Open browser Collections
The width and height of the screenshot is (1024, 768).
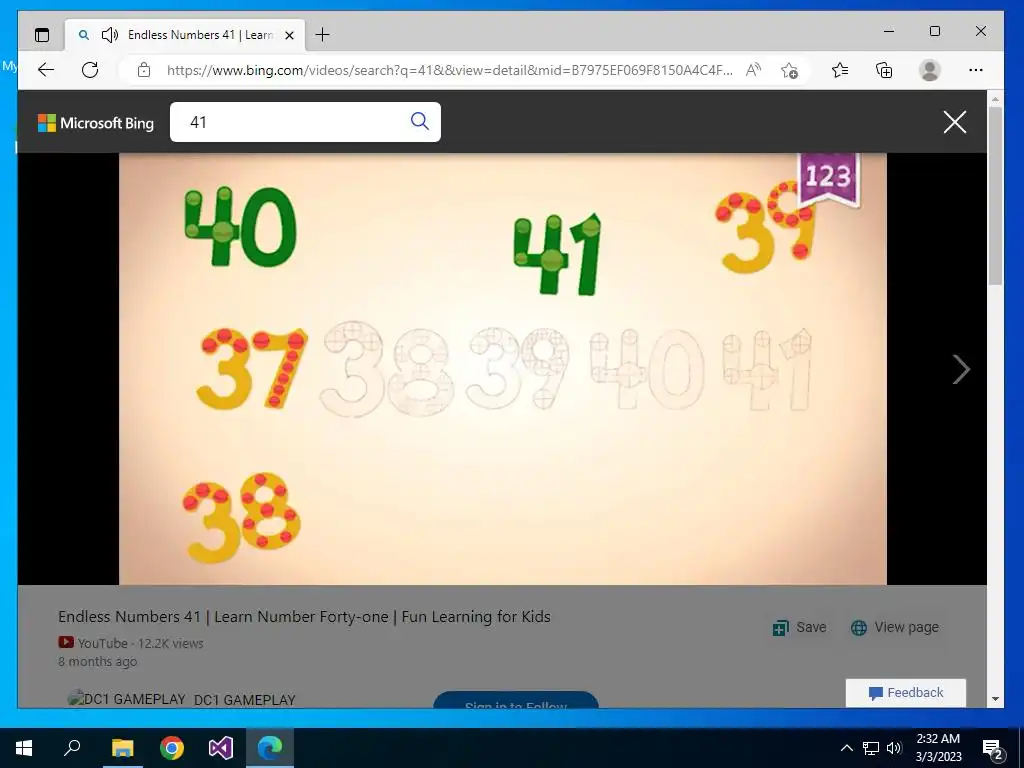[884, 70]
